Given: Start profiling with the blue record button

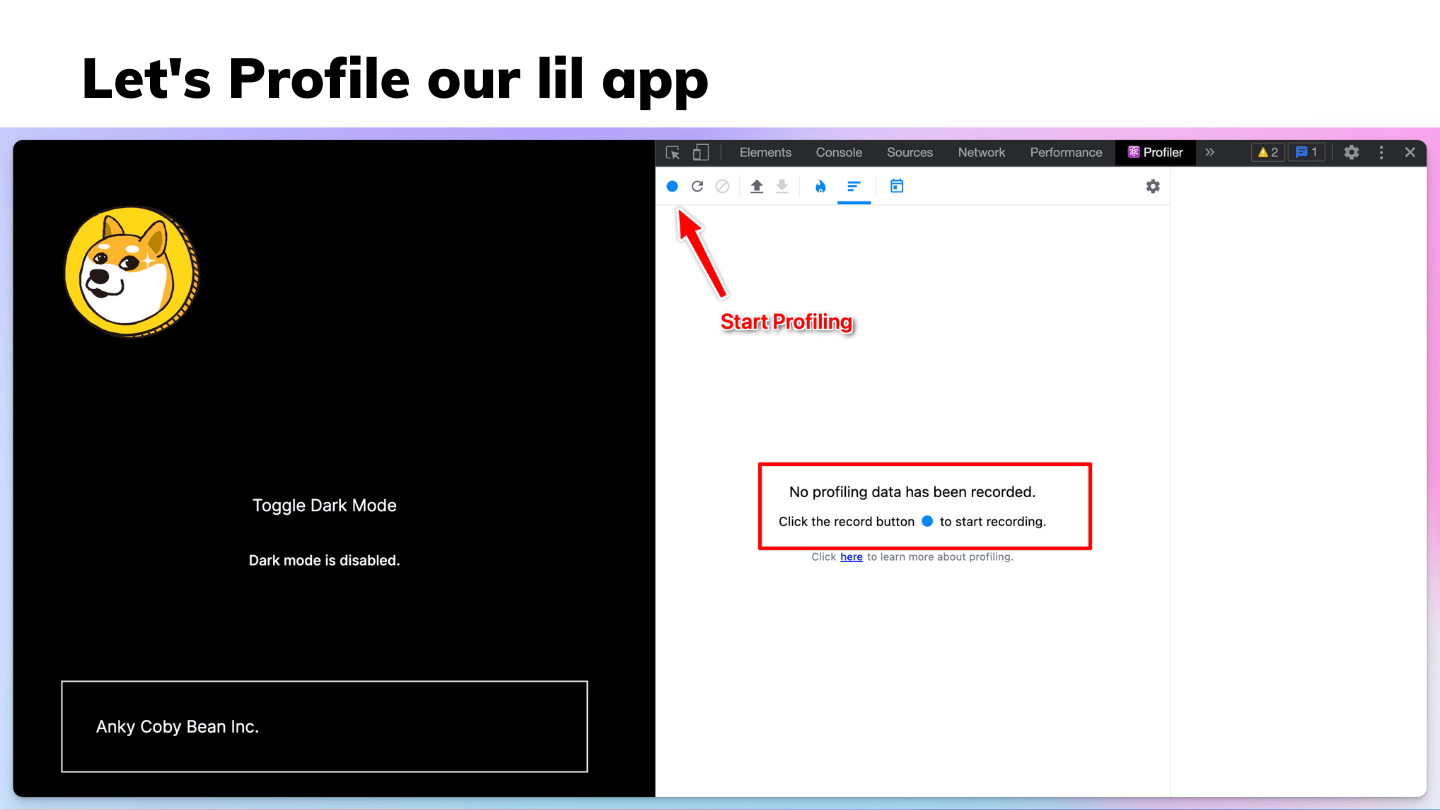Looking at the screenshot, I should point(672,186).
